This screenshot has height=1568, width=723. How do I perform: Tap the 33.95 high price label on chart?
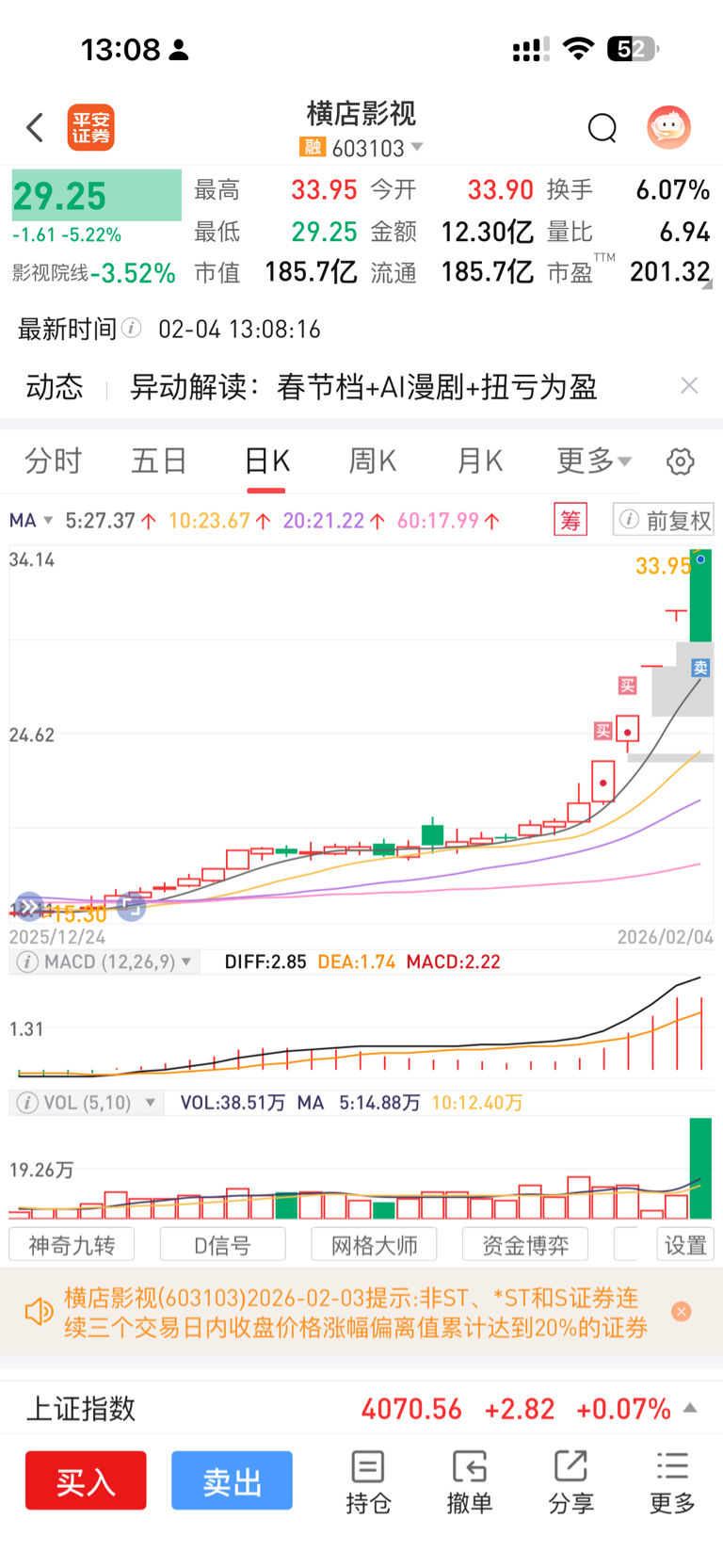coord(663,566)
